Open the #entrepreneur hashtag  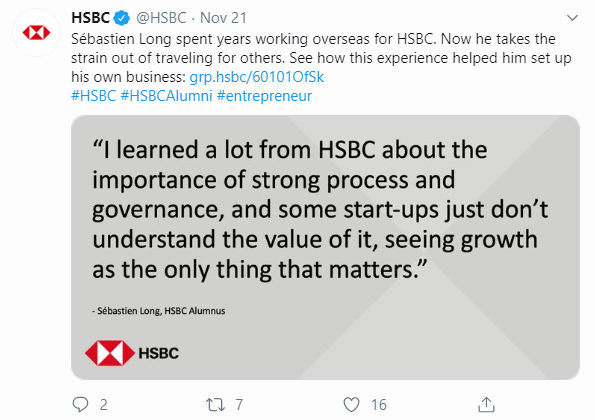(264, 96)
